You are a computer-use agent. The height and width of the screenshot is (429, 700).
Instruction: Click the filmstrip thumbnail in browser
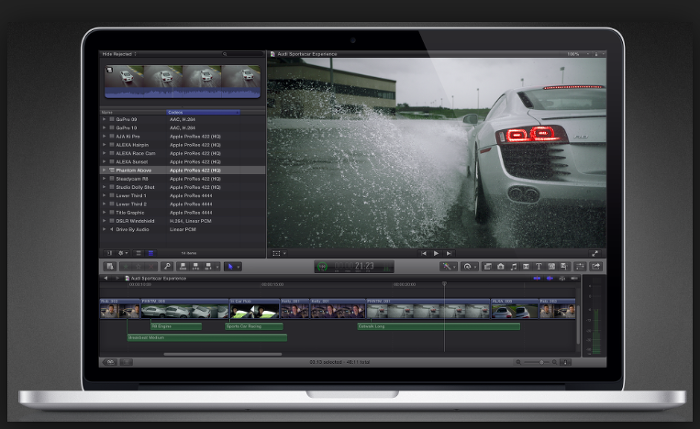[183, 82]
